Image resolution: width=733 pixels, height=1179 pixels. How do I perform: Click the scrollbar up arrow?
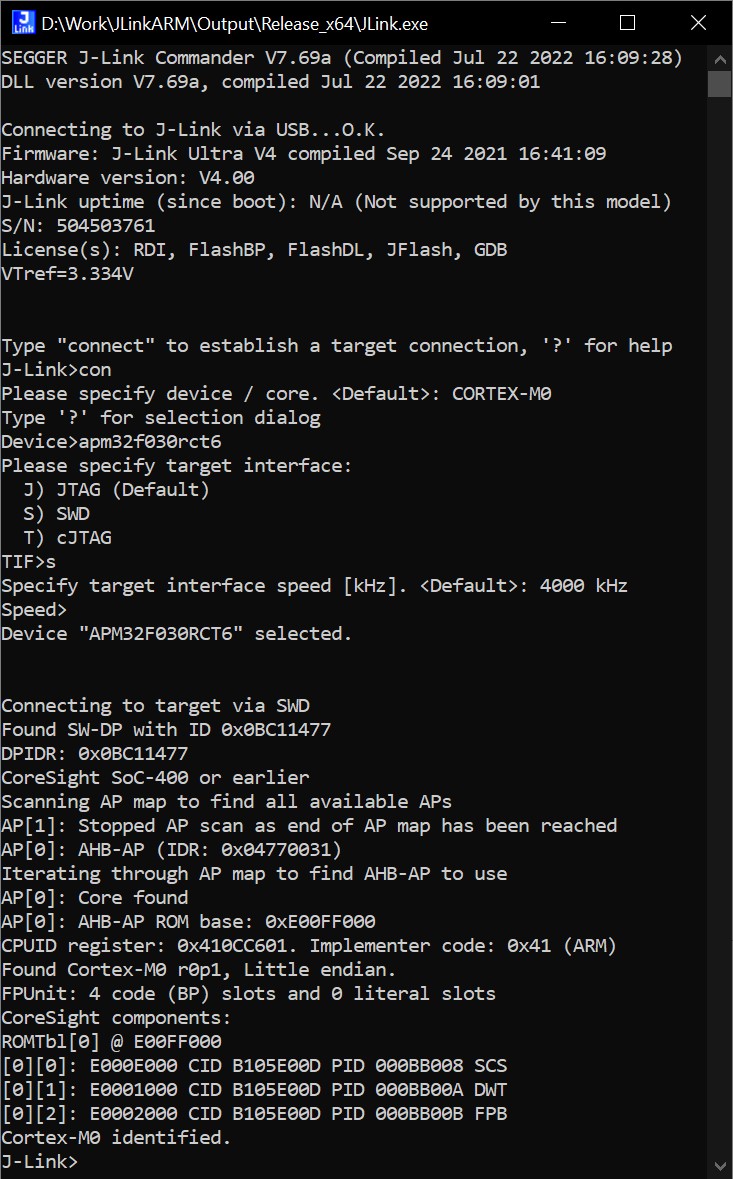point(720,57)
